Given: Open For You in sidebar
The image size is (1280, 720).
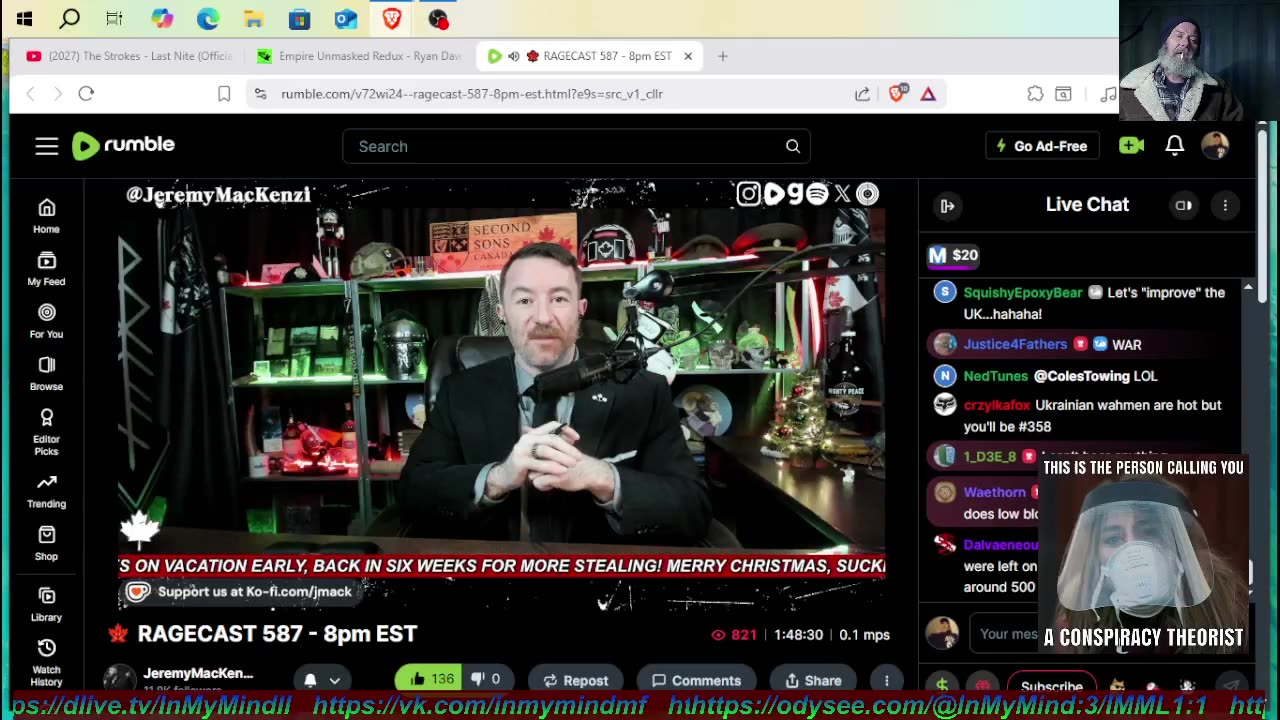Looking at the screenshot, I should click(x=46, y=320).
